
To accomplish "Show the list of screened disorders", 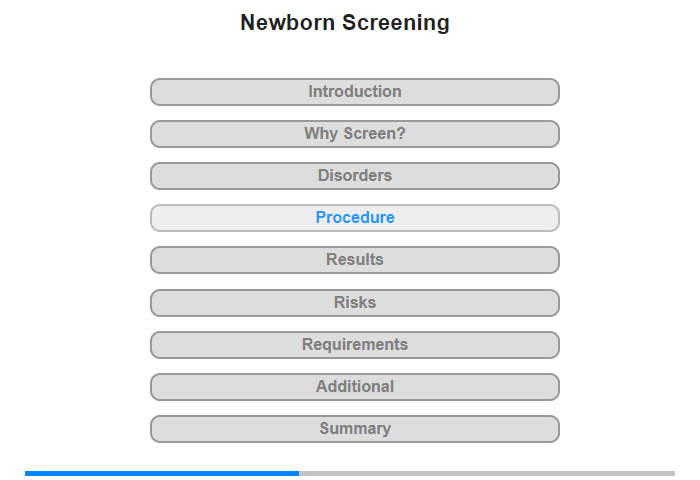I will point(355,176).
